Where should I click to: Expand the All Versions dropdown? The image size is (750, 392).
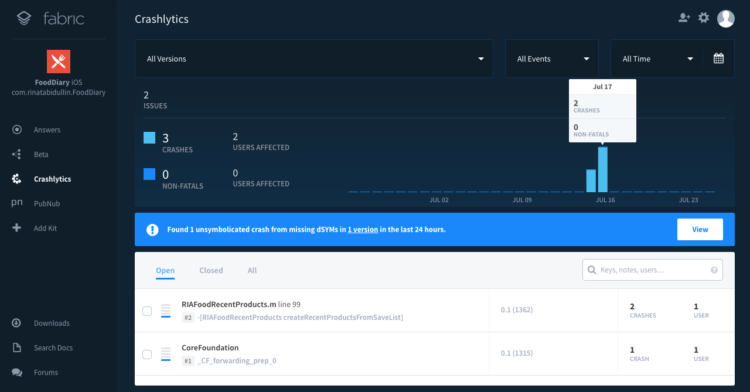tap(314, 59)
